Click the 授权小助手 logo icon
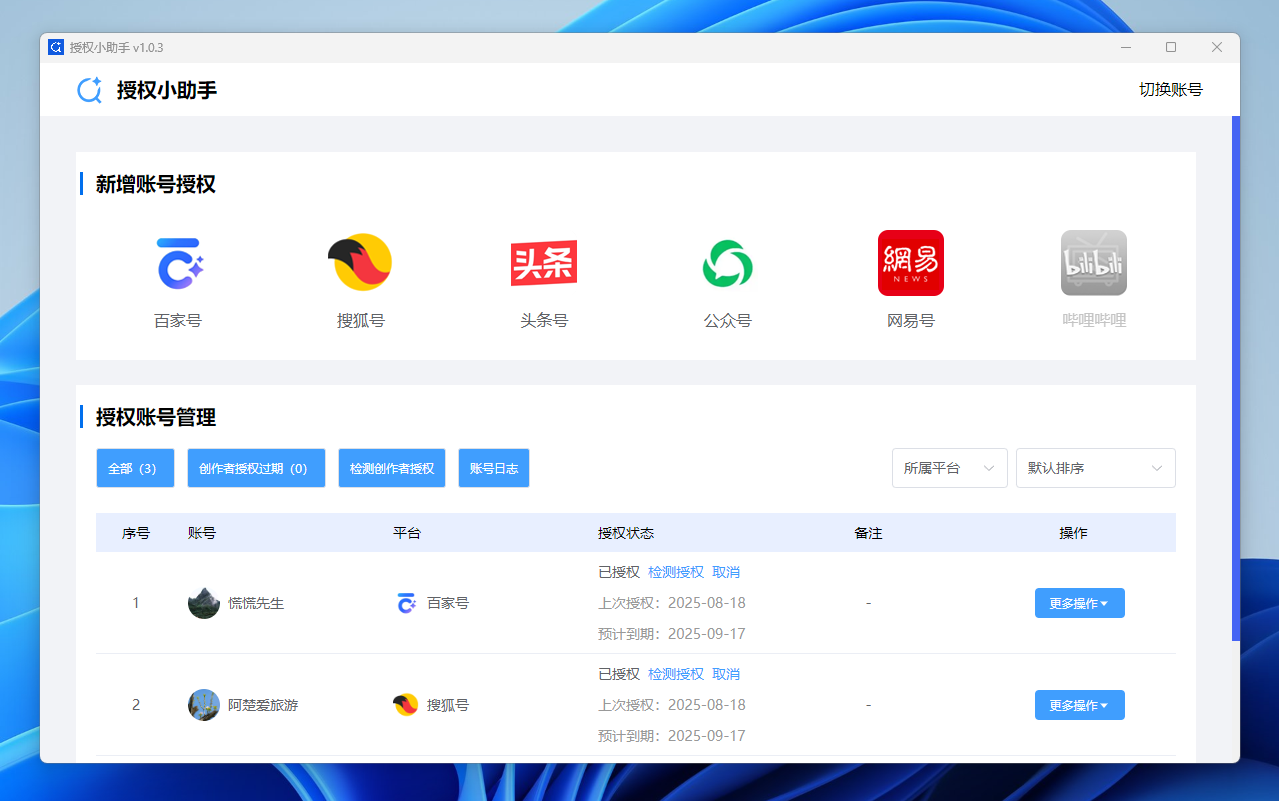This screenshot has height=801, width=1279. click(90, 90)
